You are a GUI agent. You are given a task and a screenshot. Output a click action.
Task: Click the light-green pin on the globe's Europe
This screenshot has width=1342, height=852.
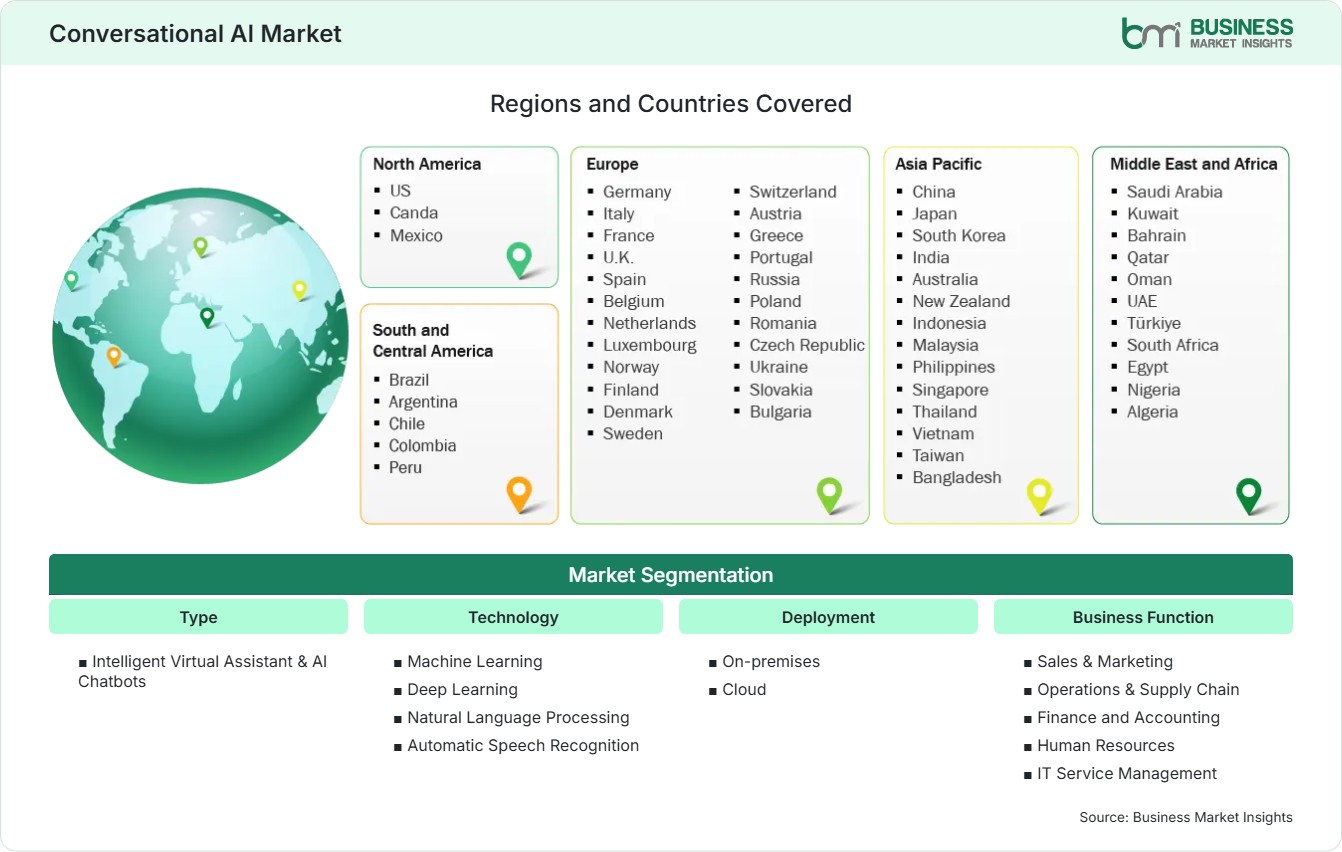[200, 246]
